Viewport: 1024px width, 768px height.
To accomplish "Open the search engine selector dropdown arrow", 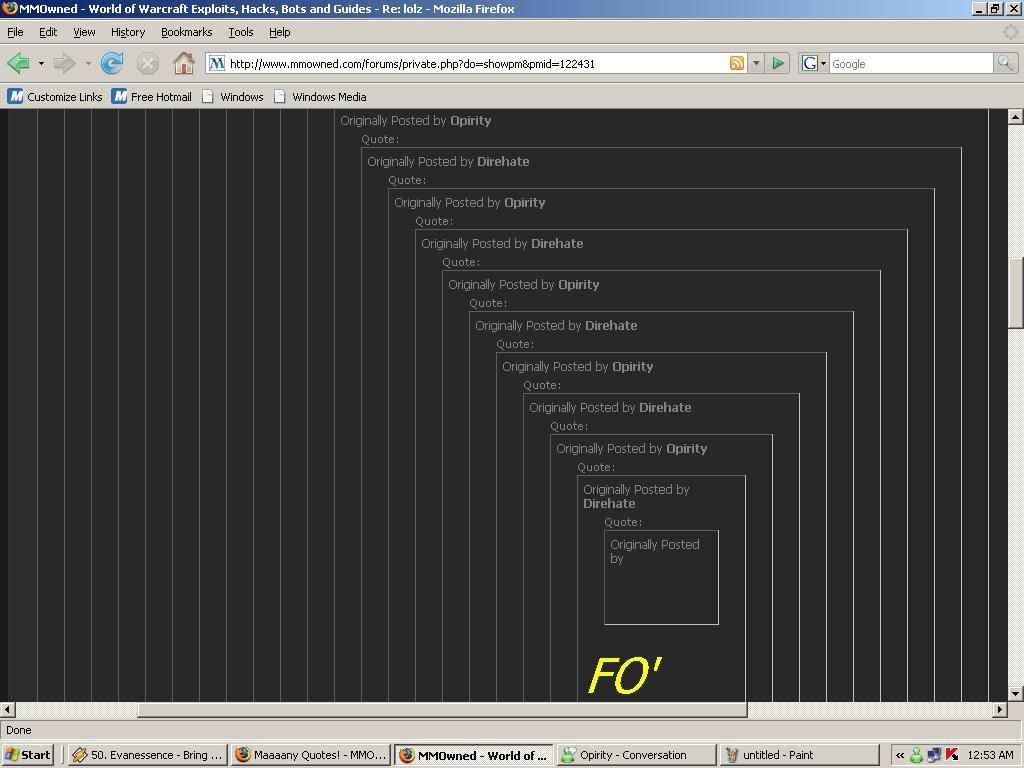I will 823,63.
